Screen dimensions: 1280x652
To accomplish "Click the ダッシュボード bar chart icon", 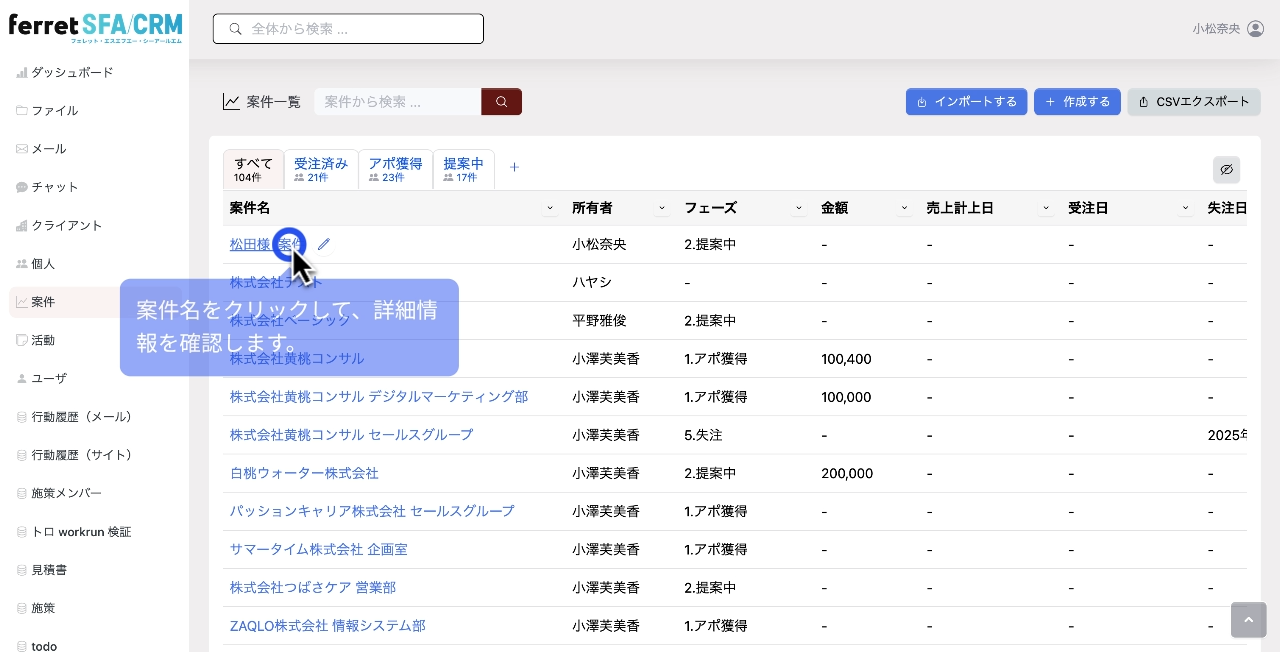I will [22, 73].
